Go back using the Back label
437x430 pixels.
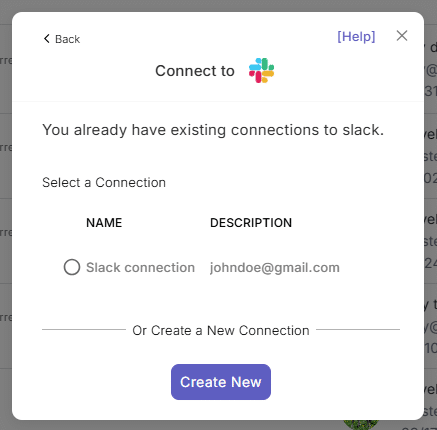click(68, 39)
